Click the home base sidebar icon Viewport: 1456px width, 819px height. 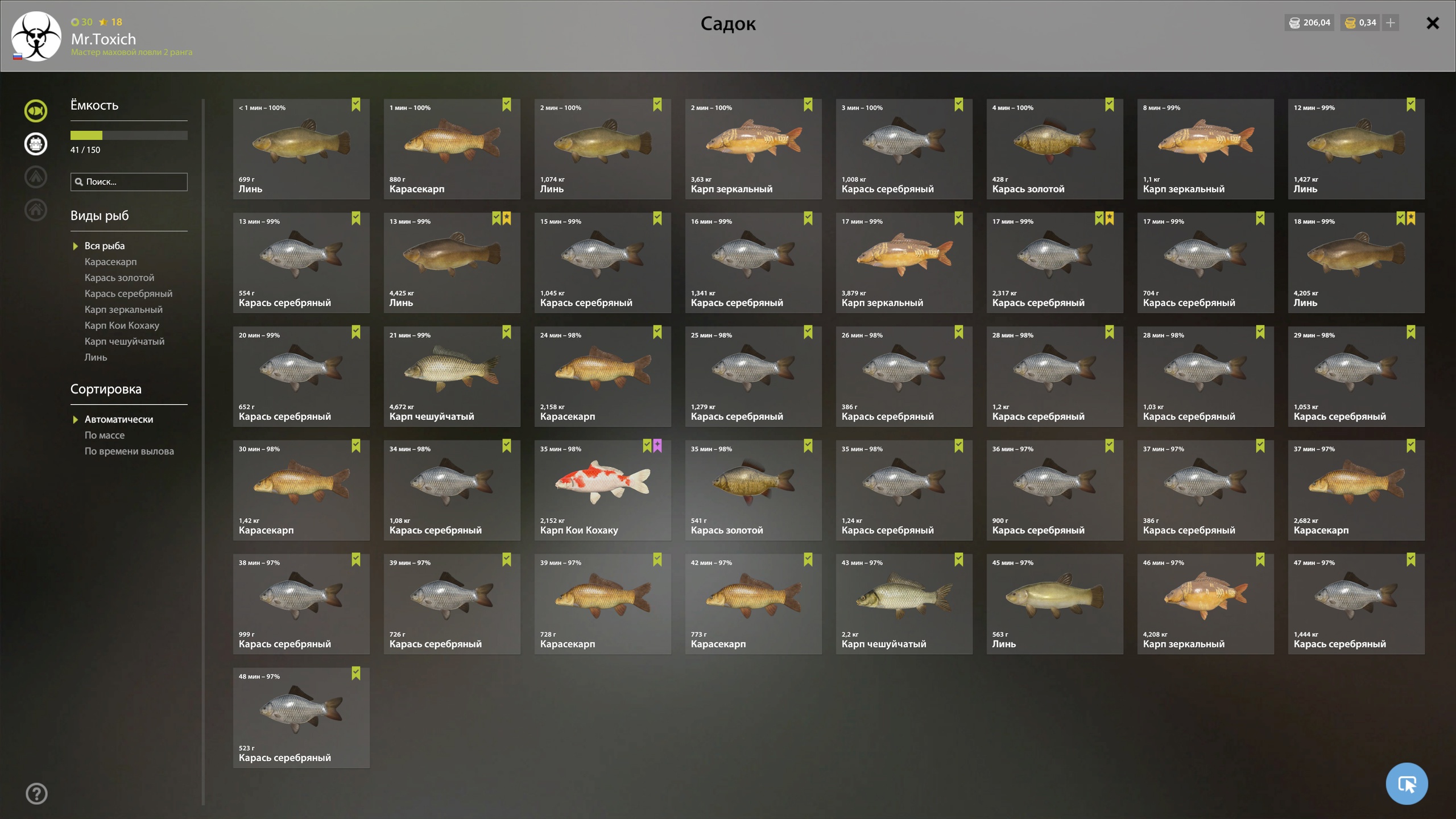36,210
